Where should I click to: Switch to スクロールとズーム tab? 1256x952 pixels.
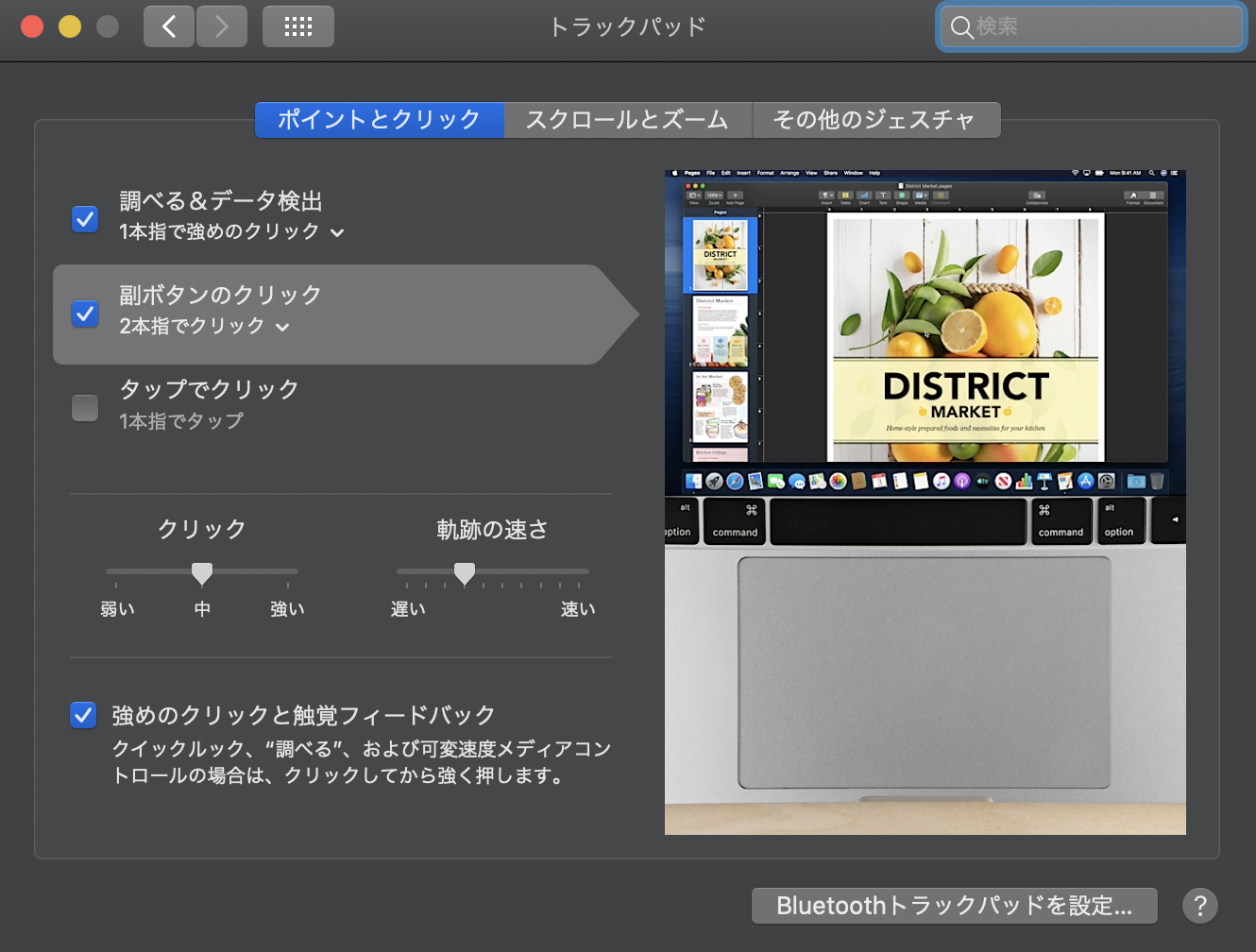628,120
